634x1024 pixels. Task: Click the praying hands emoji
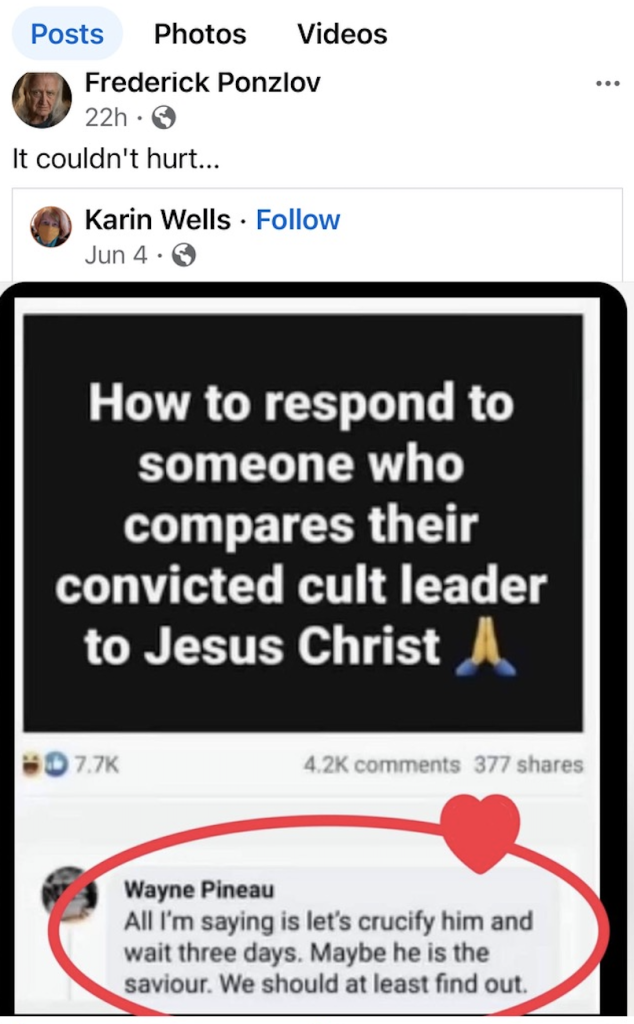coord(485,647)
